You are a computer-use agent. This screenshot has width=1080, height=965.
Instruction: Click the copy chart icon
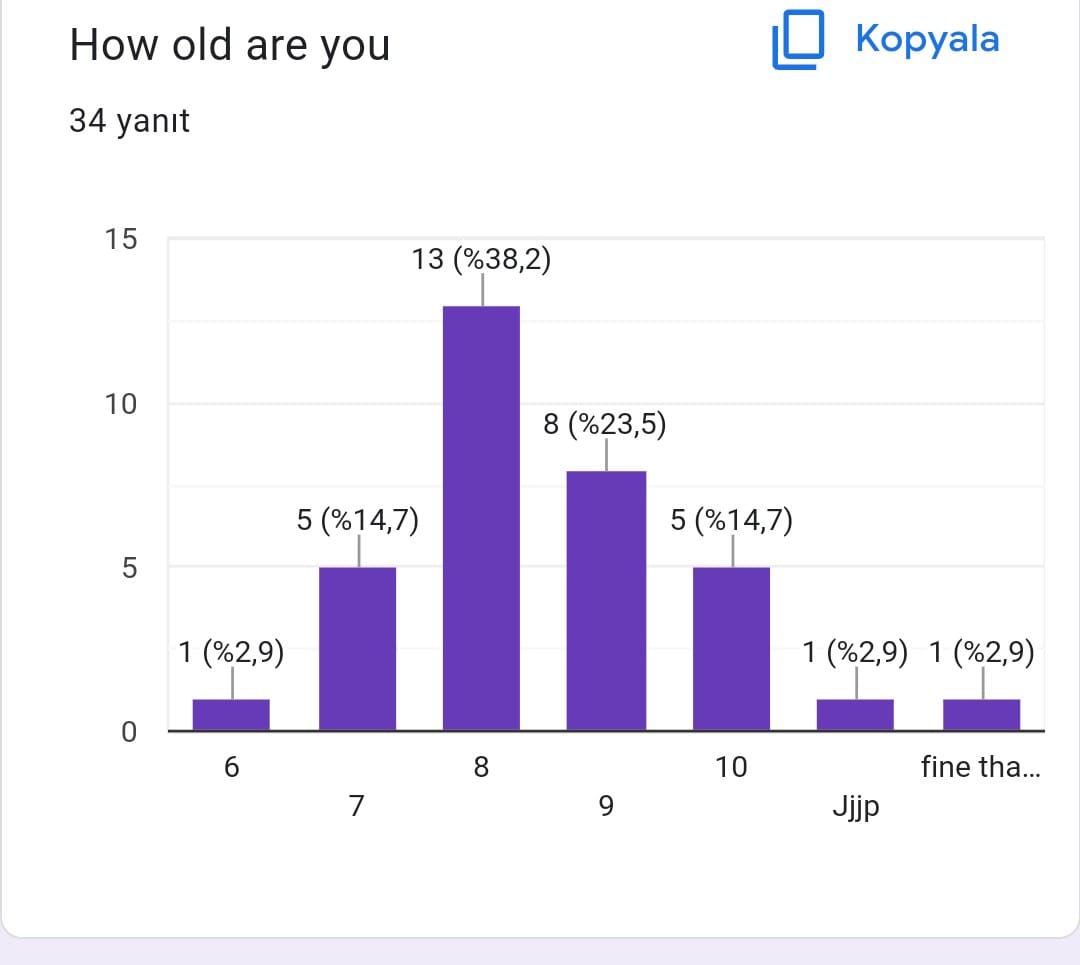(797, 40)
